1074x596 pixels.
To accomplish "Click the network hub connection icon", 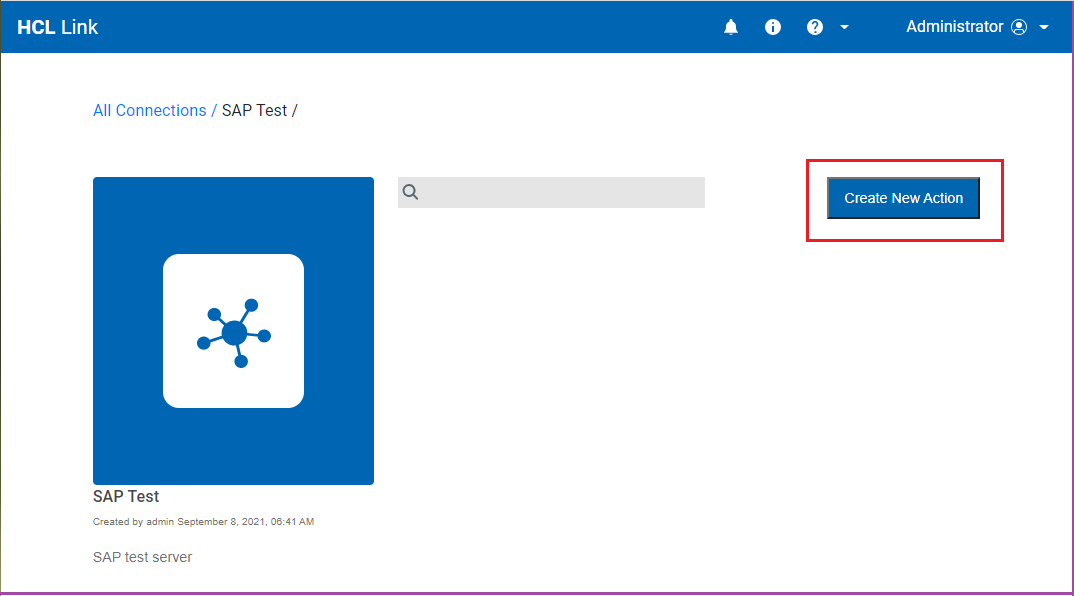I will 234,333.
